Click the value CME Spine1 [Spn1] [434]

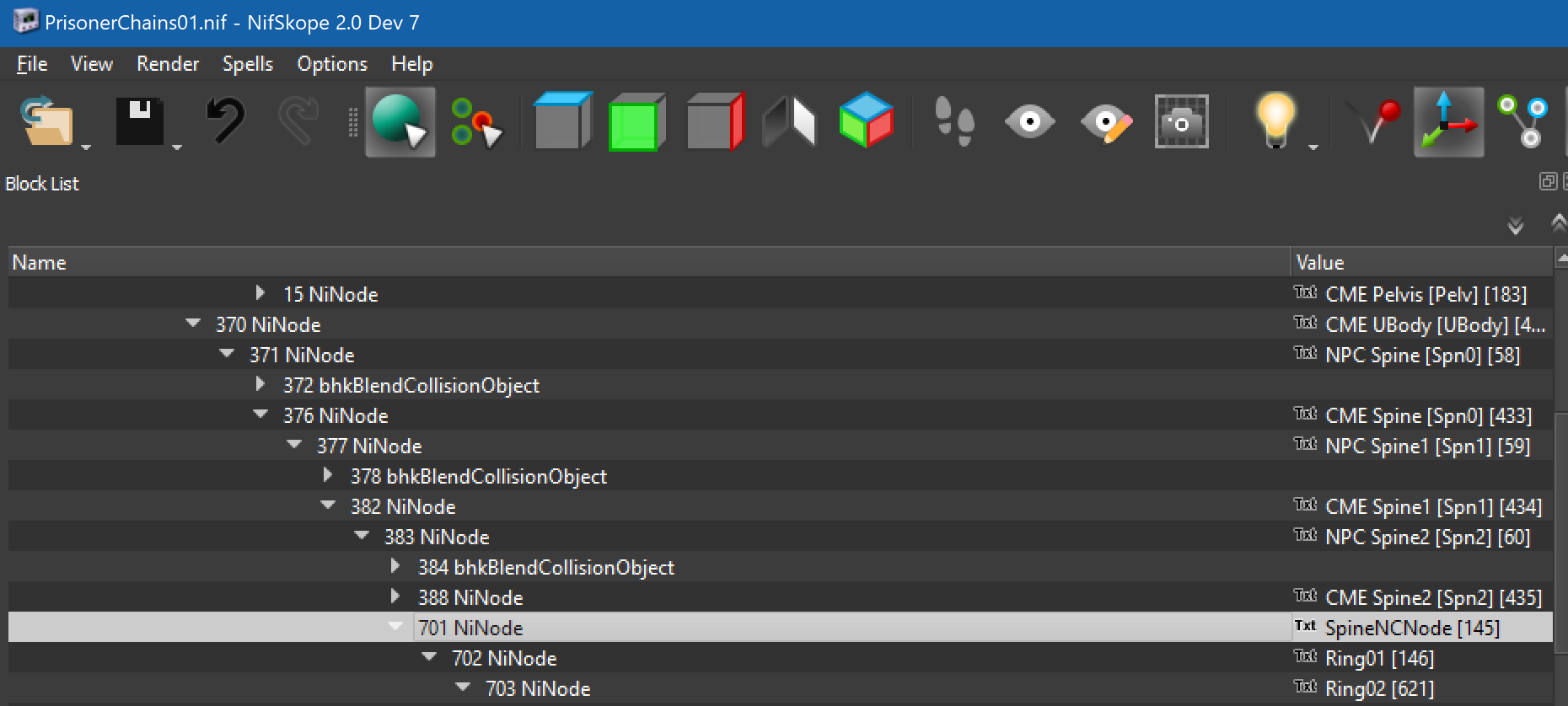coord(1433,506)
